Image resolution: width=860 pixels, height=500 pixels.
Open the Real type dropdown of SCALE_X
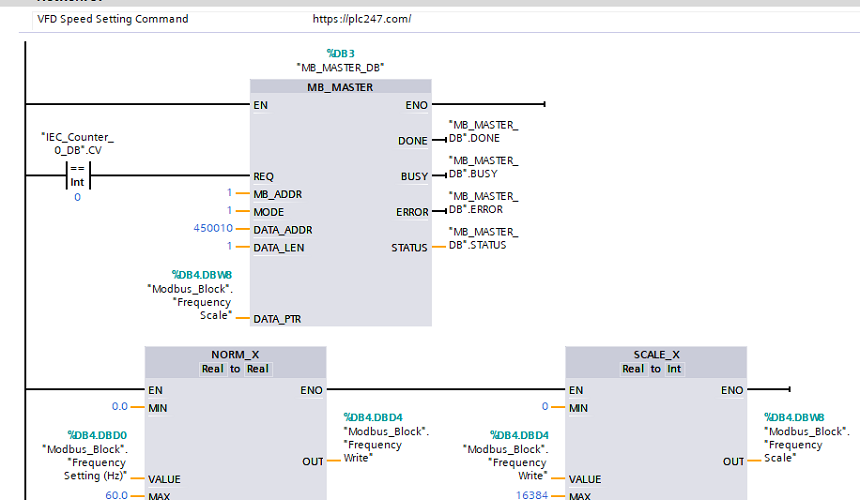(633, 369)
